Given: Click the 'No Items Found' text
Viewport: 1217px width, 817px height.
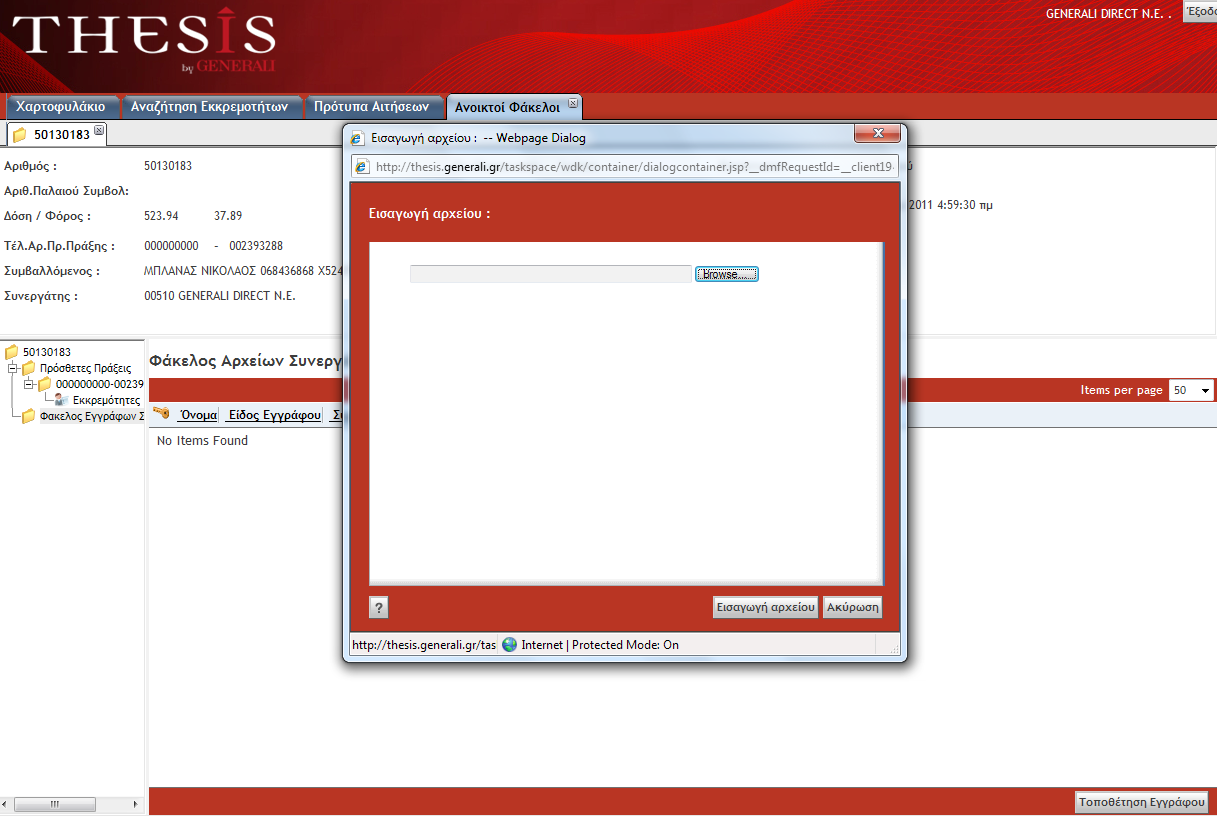Looking at the screenshot, I should coord(202,441).
